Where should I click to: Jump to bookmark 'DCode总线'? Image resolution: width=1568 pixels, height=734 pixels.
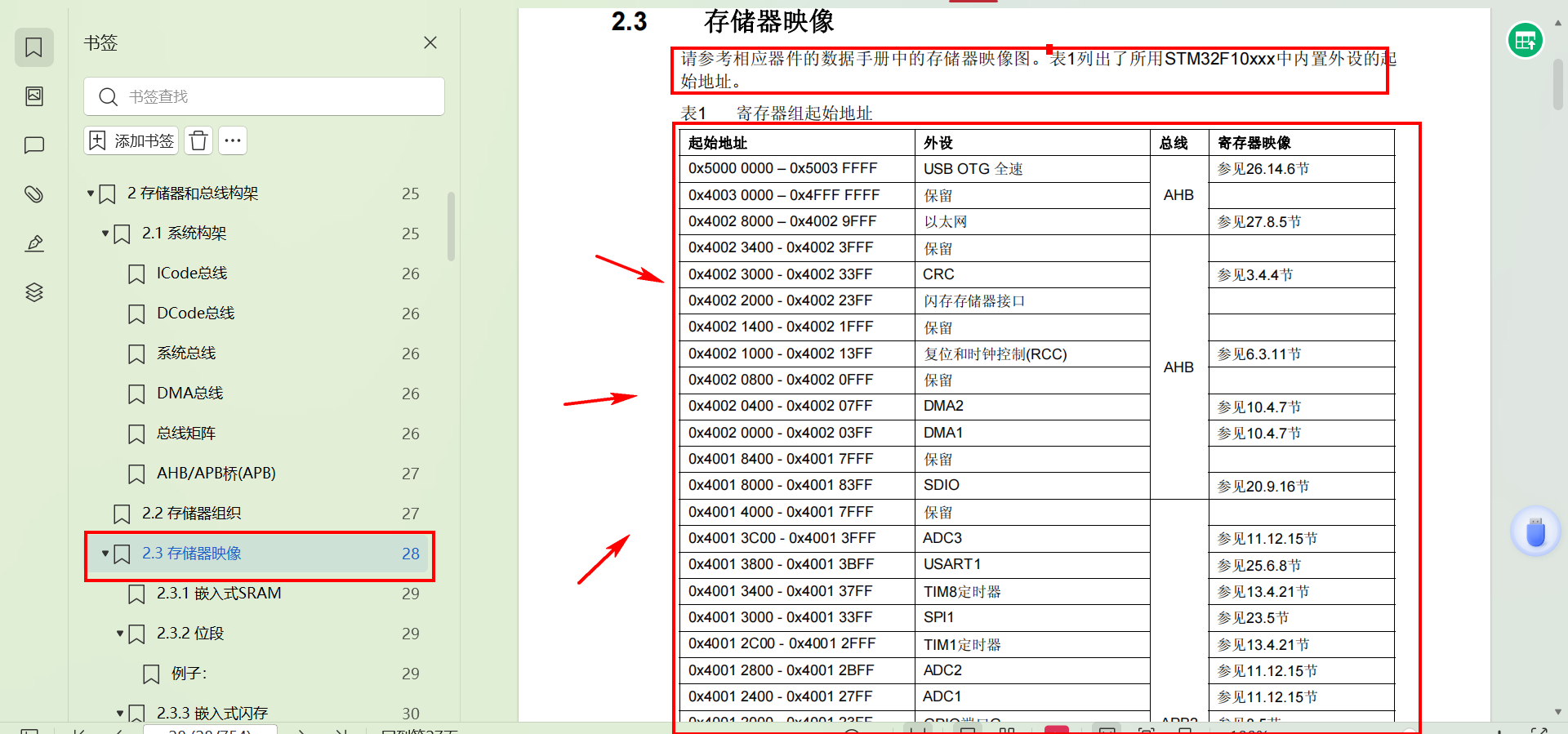(x=196, y=314)
